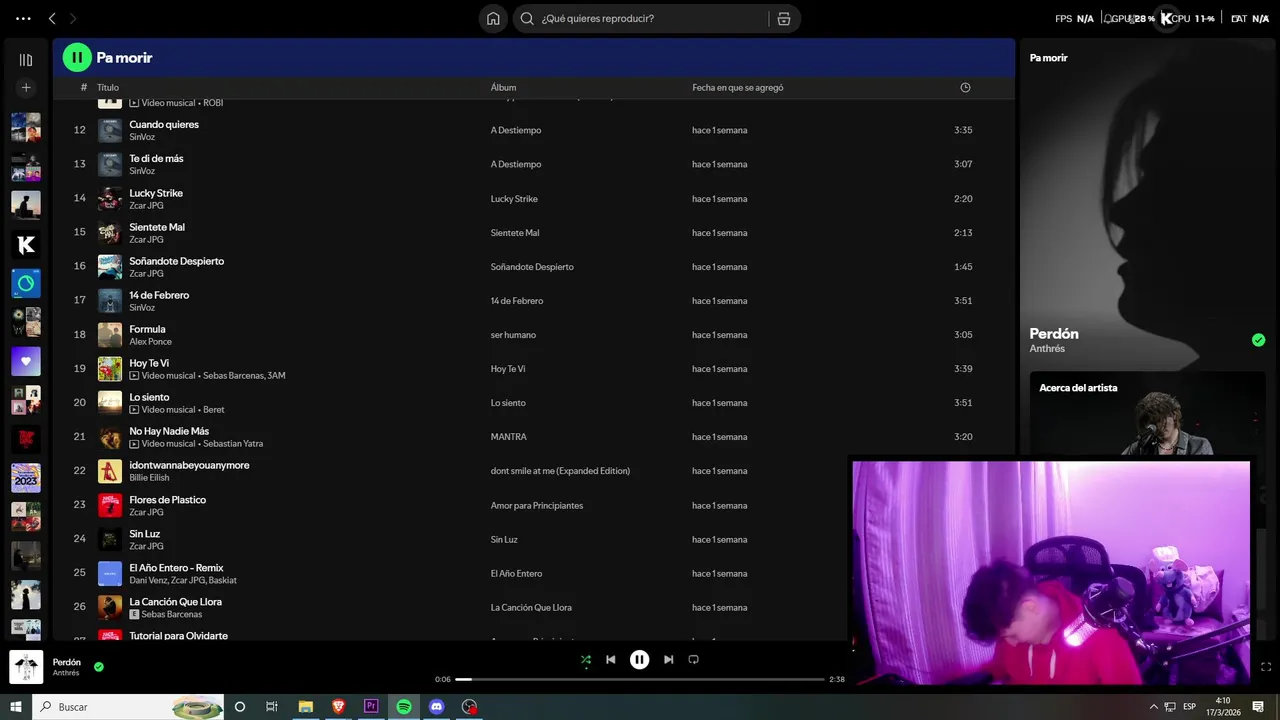Open Task View on the taskbar
This screenshot has width=1280, height=720.
coord(272,707)
